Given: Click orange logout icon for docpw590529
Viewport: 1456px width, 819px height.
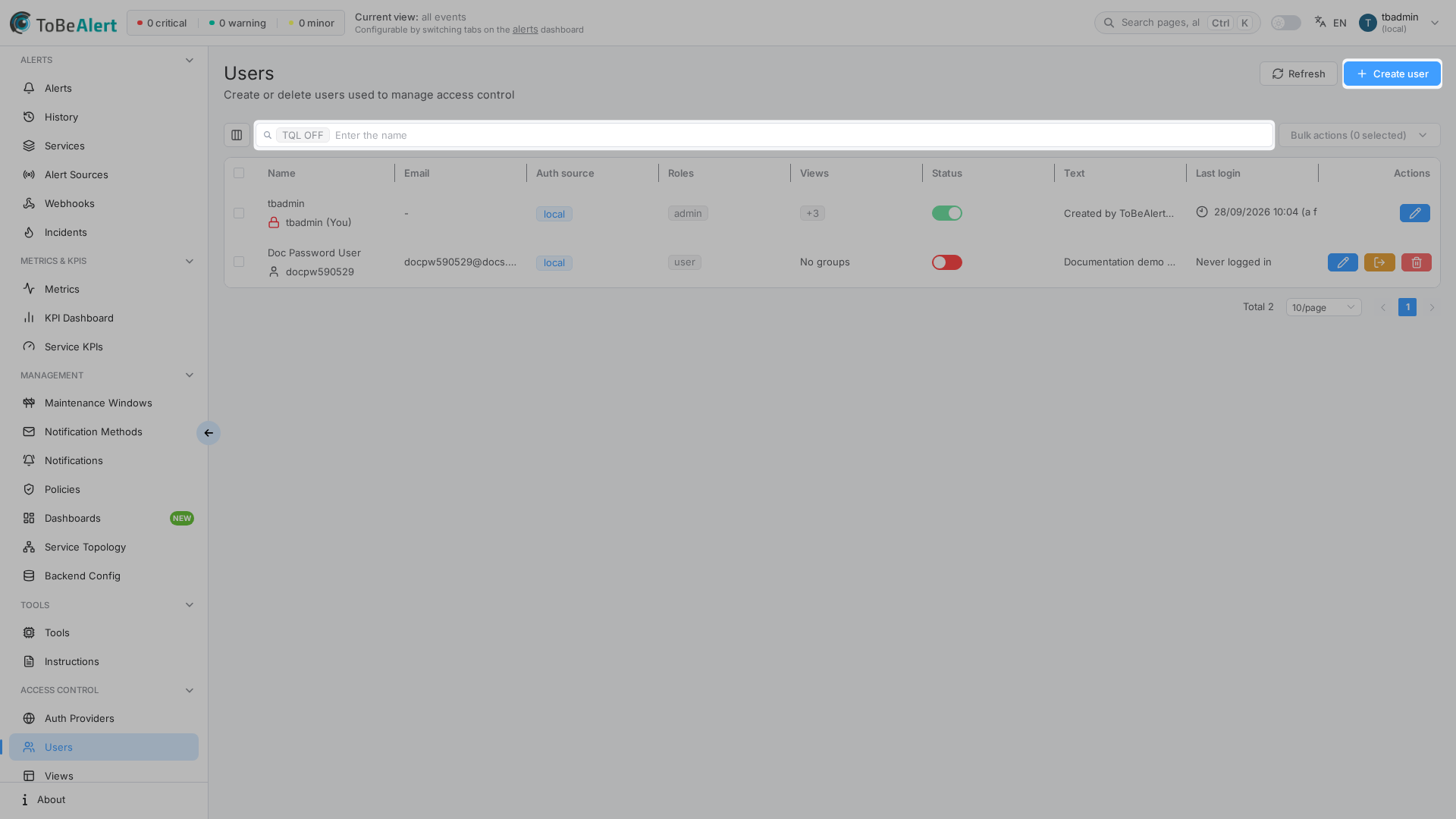Looking at the screenshot, I should (x=1379, y=262).
